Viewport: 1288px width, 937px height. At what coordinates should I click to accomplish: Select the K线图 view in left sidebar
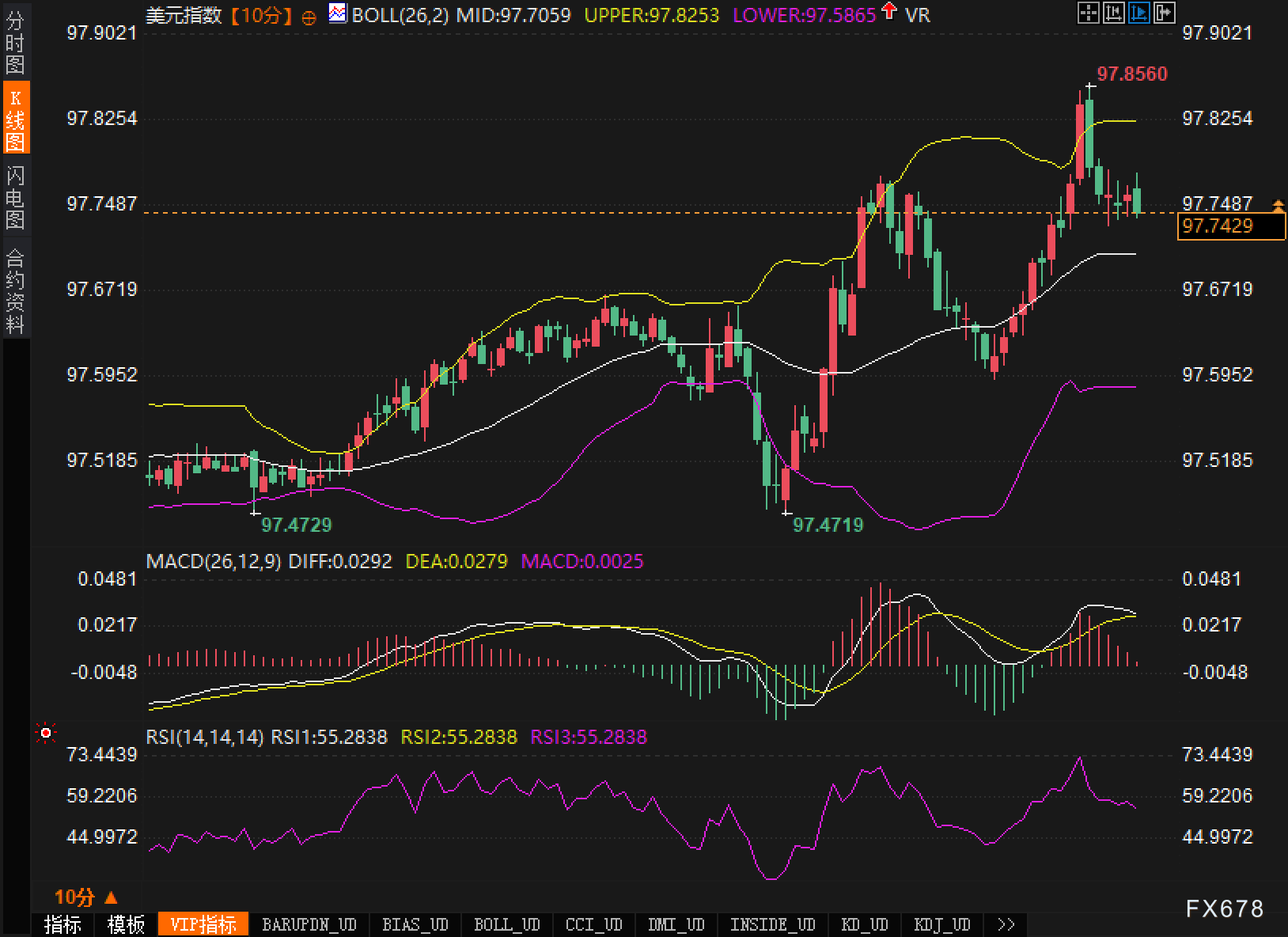pyautogui.click(x=15, y=119)
